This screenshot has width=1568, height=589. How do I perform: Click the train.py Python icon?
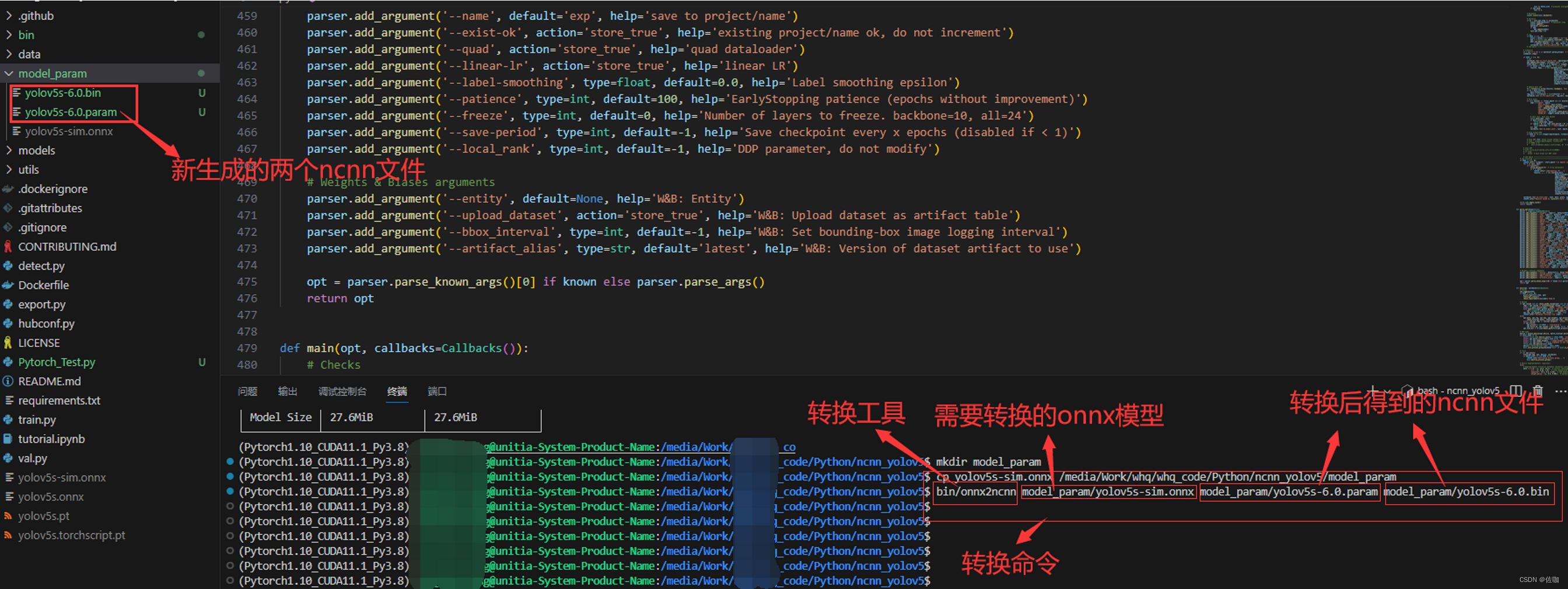point(8,420)
